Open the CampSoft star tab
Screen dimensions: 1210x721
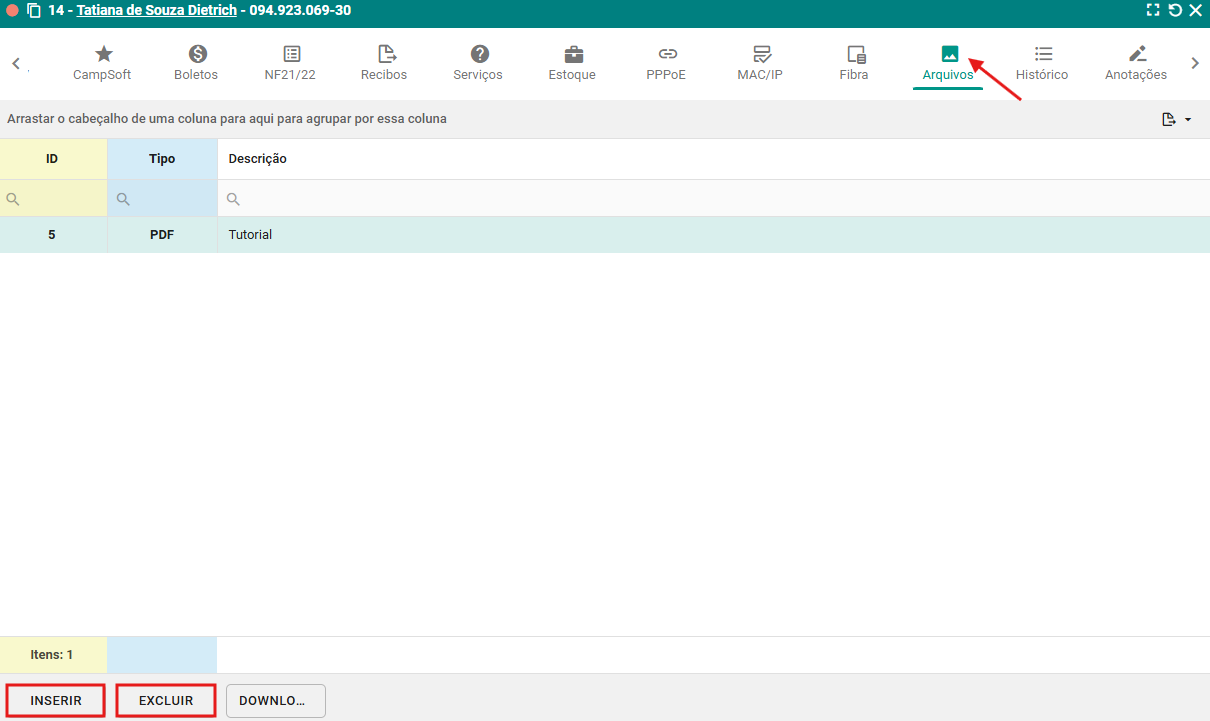click(102, 55)
